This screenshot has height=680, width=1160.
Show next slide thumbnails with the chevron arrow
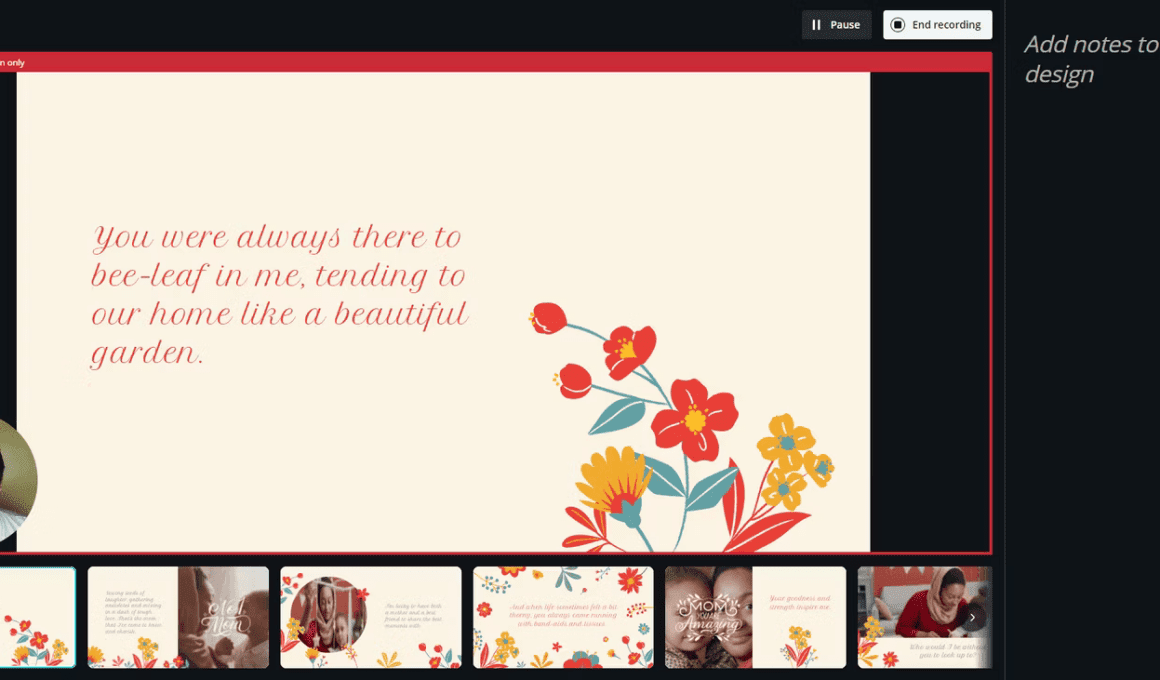tap(972, 617)
